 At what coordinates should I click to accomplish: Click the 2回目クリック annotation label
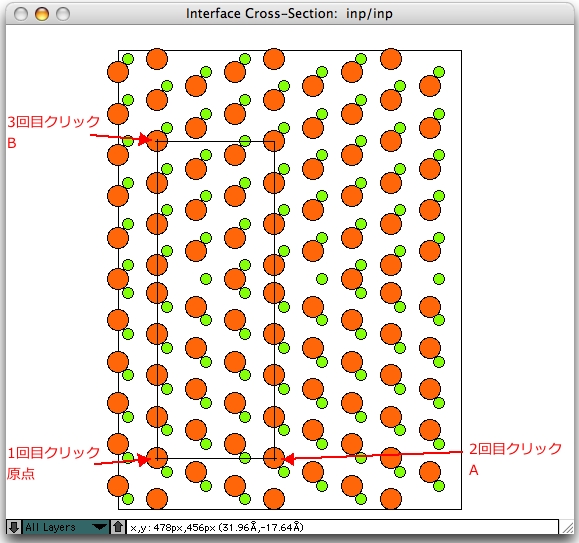coord(515,449)
